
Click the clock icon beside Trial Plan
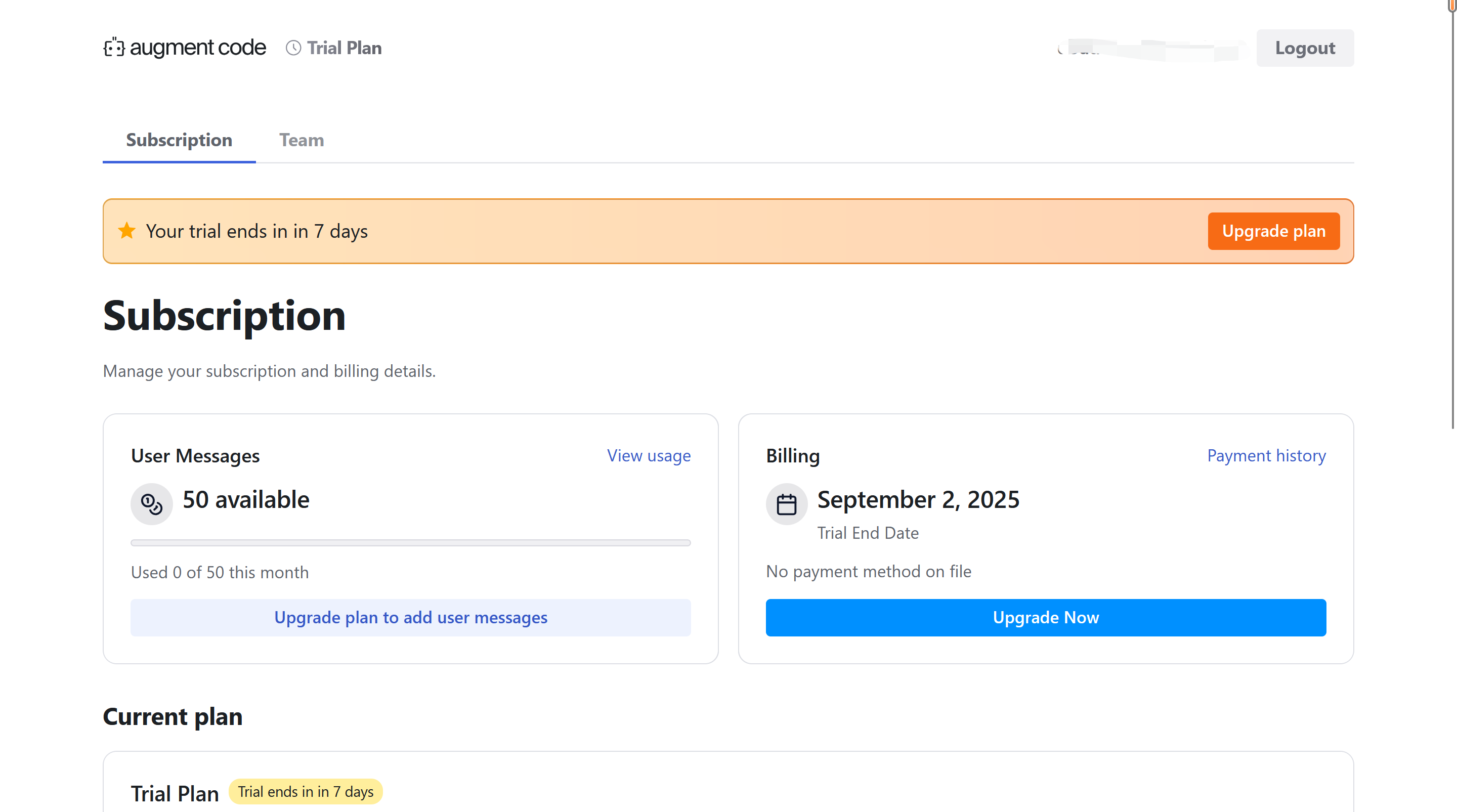tap(293, 48)
